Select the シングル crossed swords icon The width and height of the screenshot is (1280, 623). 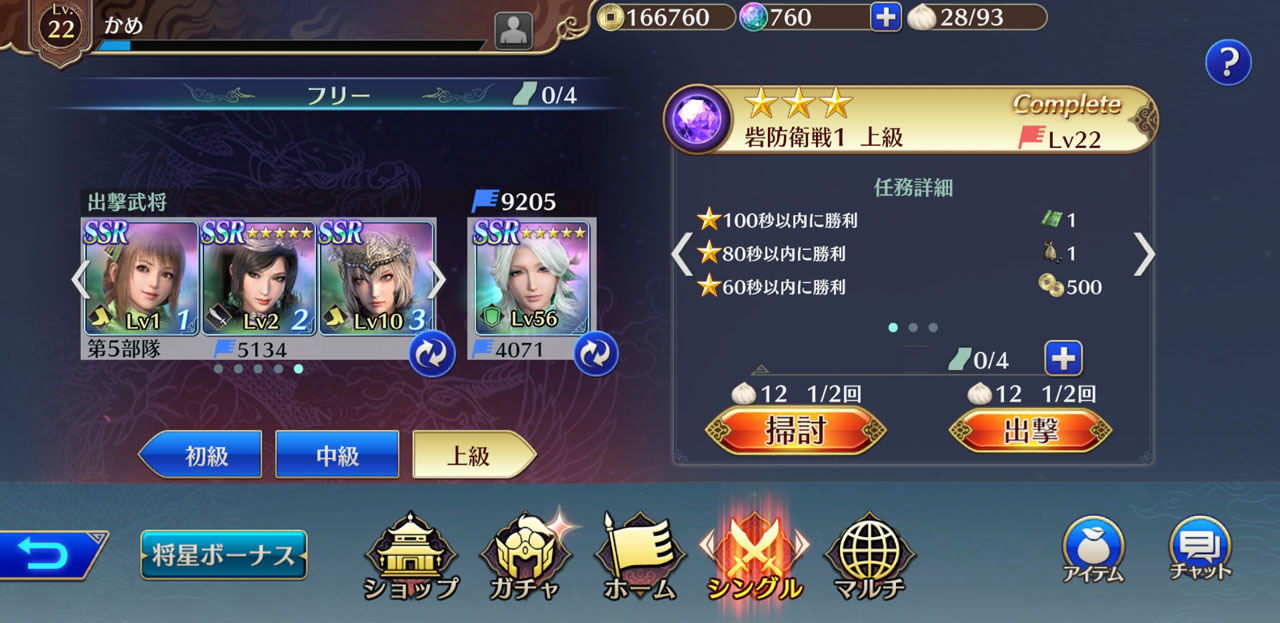755,557
